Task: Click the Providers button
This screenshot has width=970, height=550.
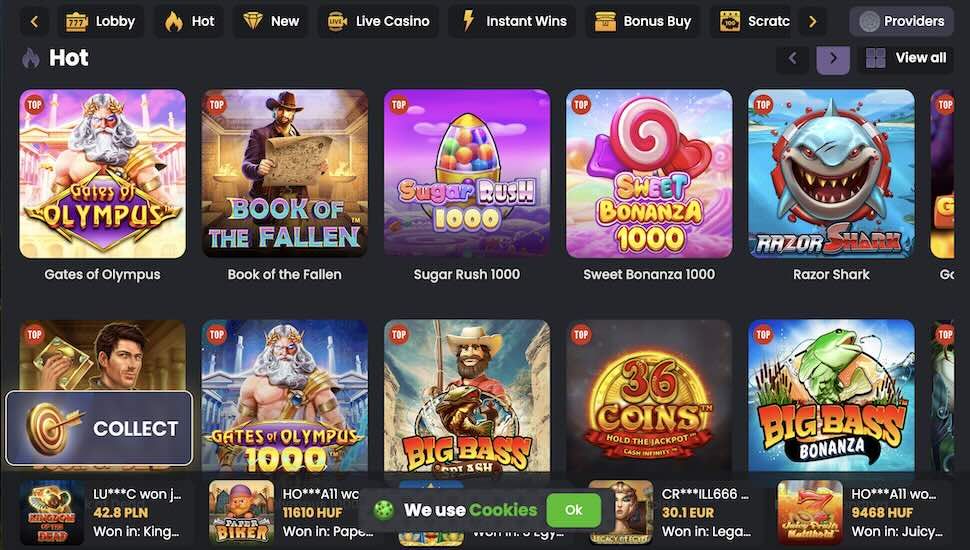Action: pyautogui.click(x=901, y=21)
